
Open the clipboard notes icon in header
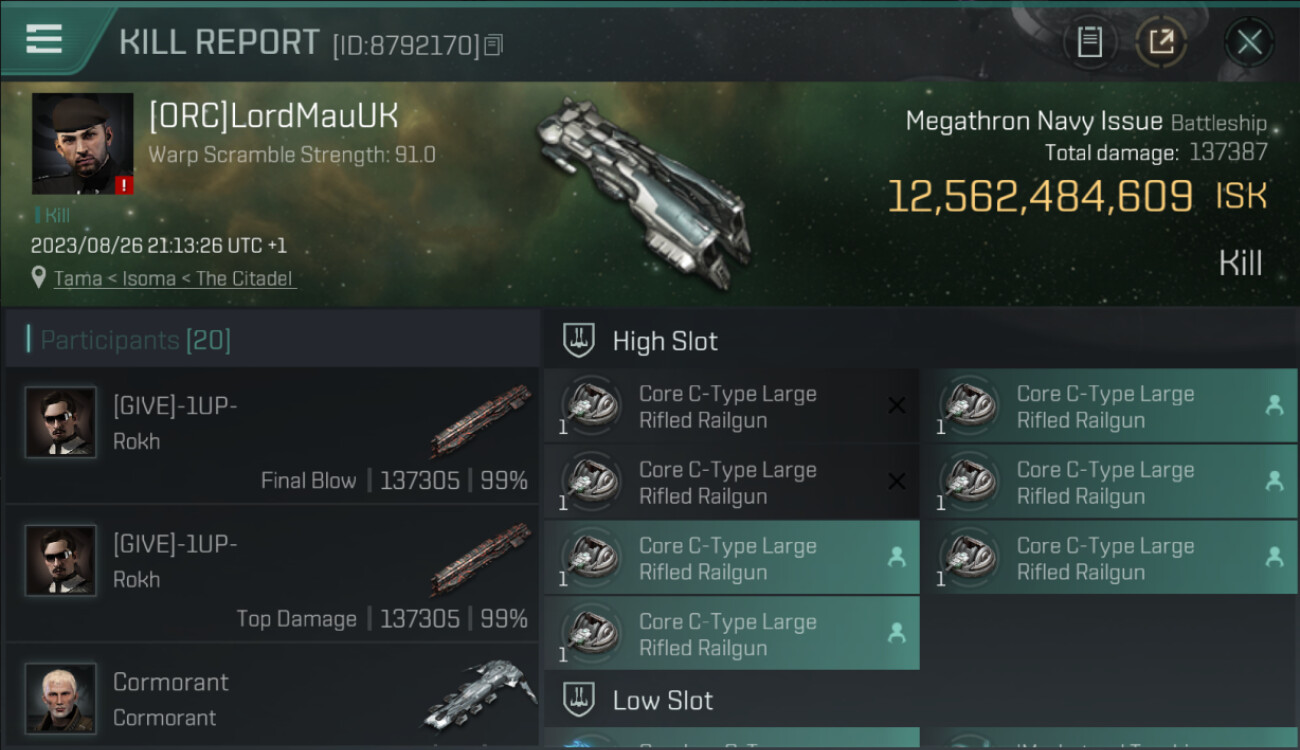click(x=1089, y=42)
